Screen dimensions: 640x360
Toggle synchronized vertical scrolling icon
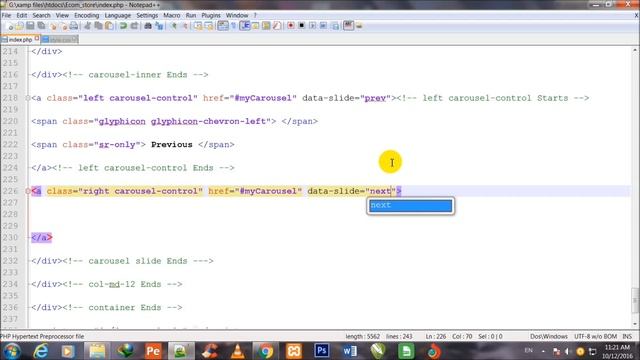point(198,26)
